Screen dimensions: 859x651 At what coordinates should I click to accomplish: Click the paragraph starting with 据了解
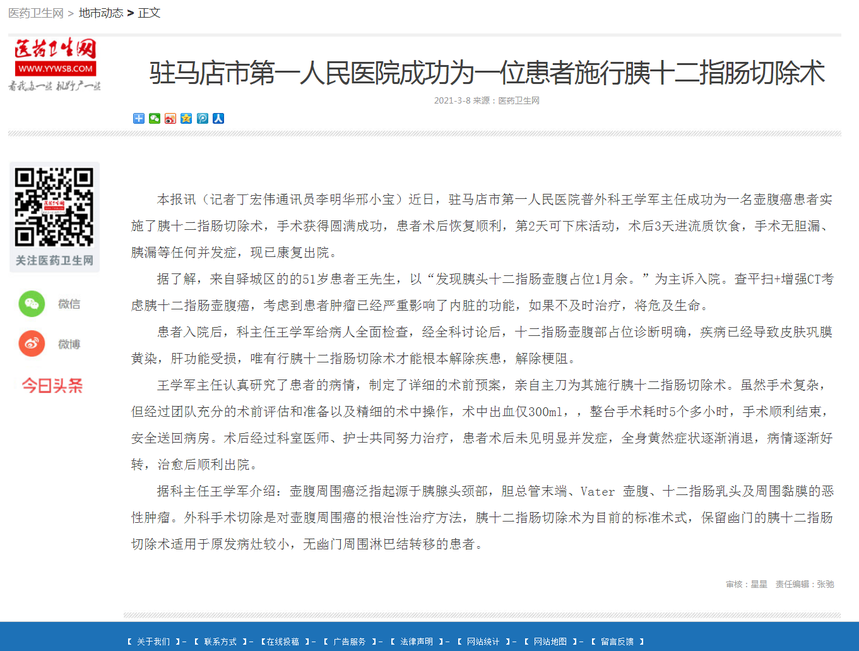pyautogui.click(x=482, y=292)
